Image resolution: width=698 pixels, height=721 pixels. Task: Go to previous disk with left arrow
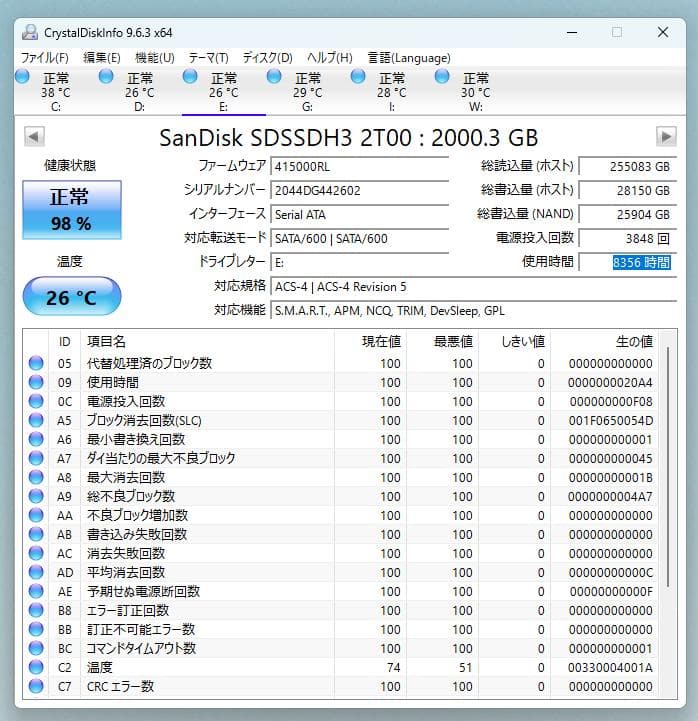click(x=34, y=137)
